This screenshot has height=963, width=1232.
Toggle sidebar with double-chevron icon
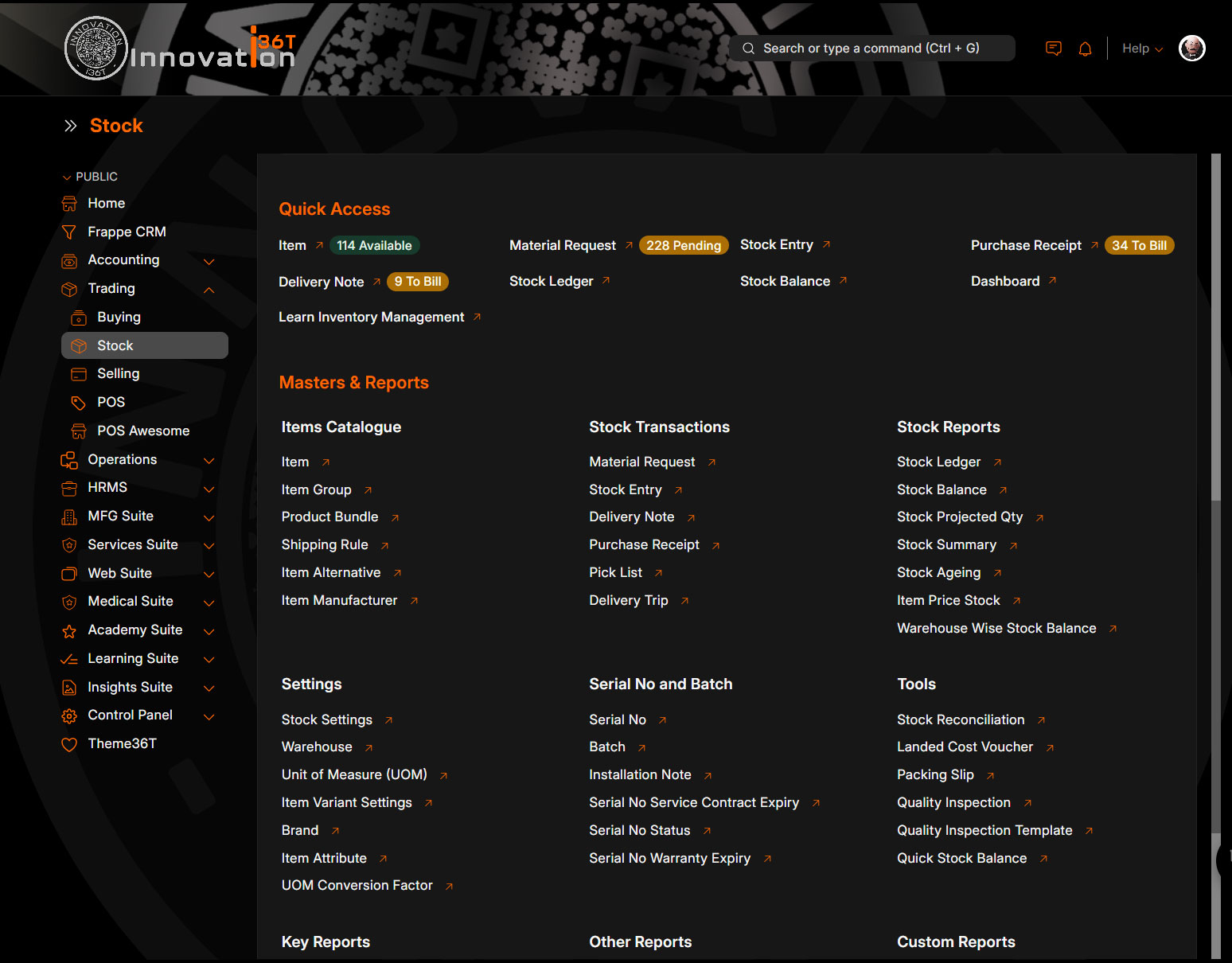71,126
